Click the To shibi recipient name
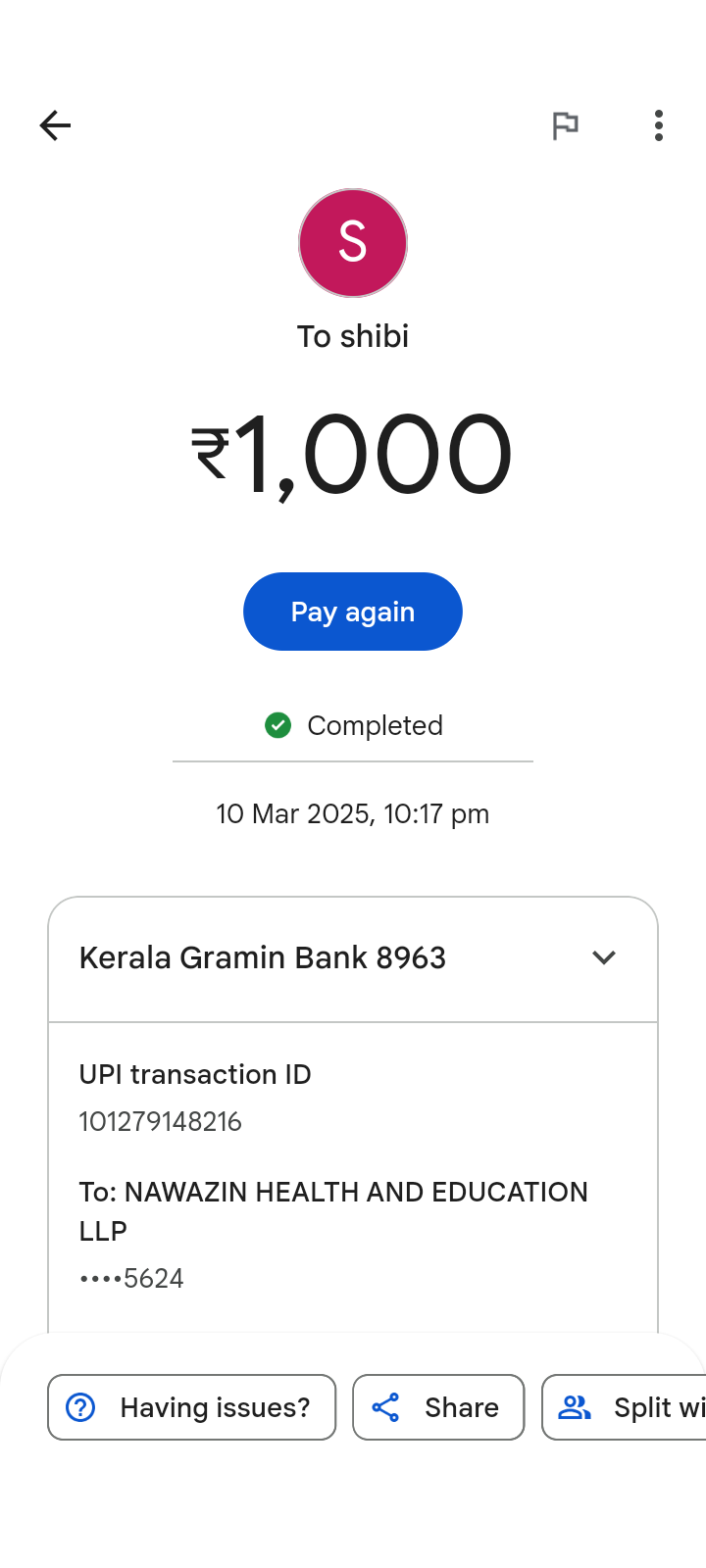 pyautogui.click(x=353, y=336)
